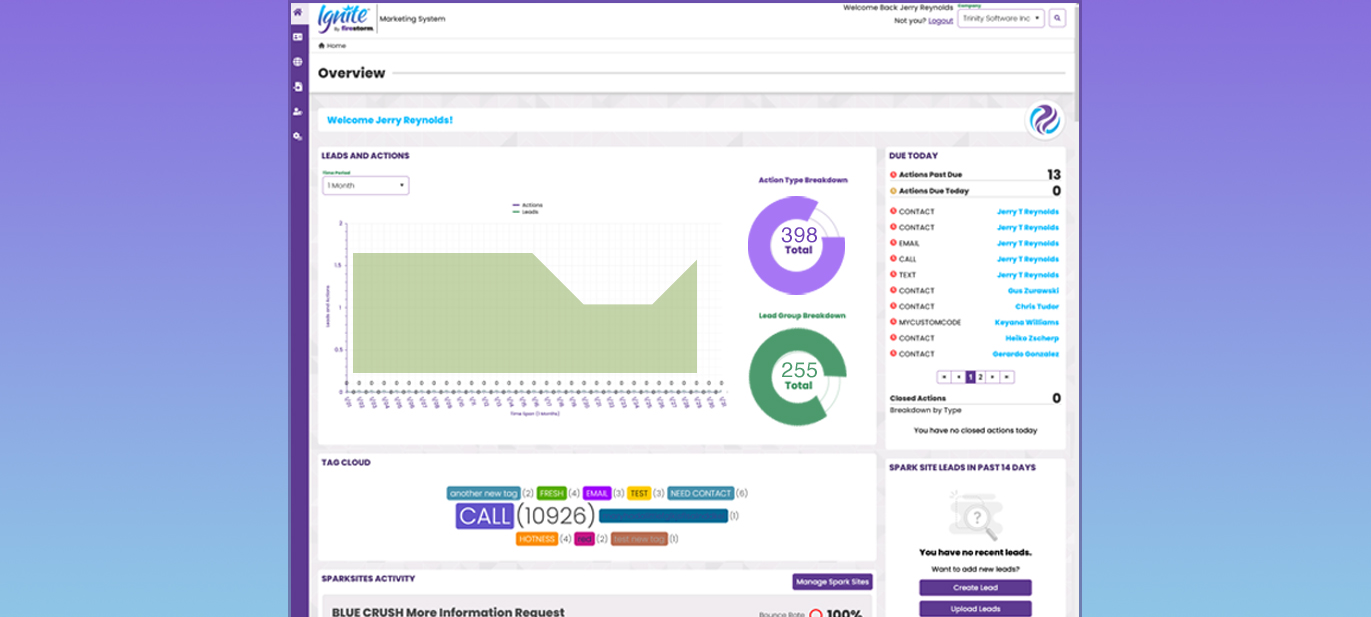Open the Gerardo Gonzalez contact link

pyautogui.click(x=1026, y=354)
